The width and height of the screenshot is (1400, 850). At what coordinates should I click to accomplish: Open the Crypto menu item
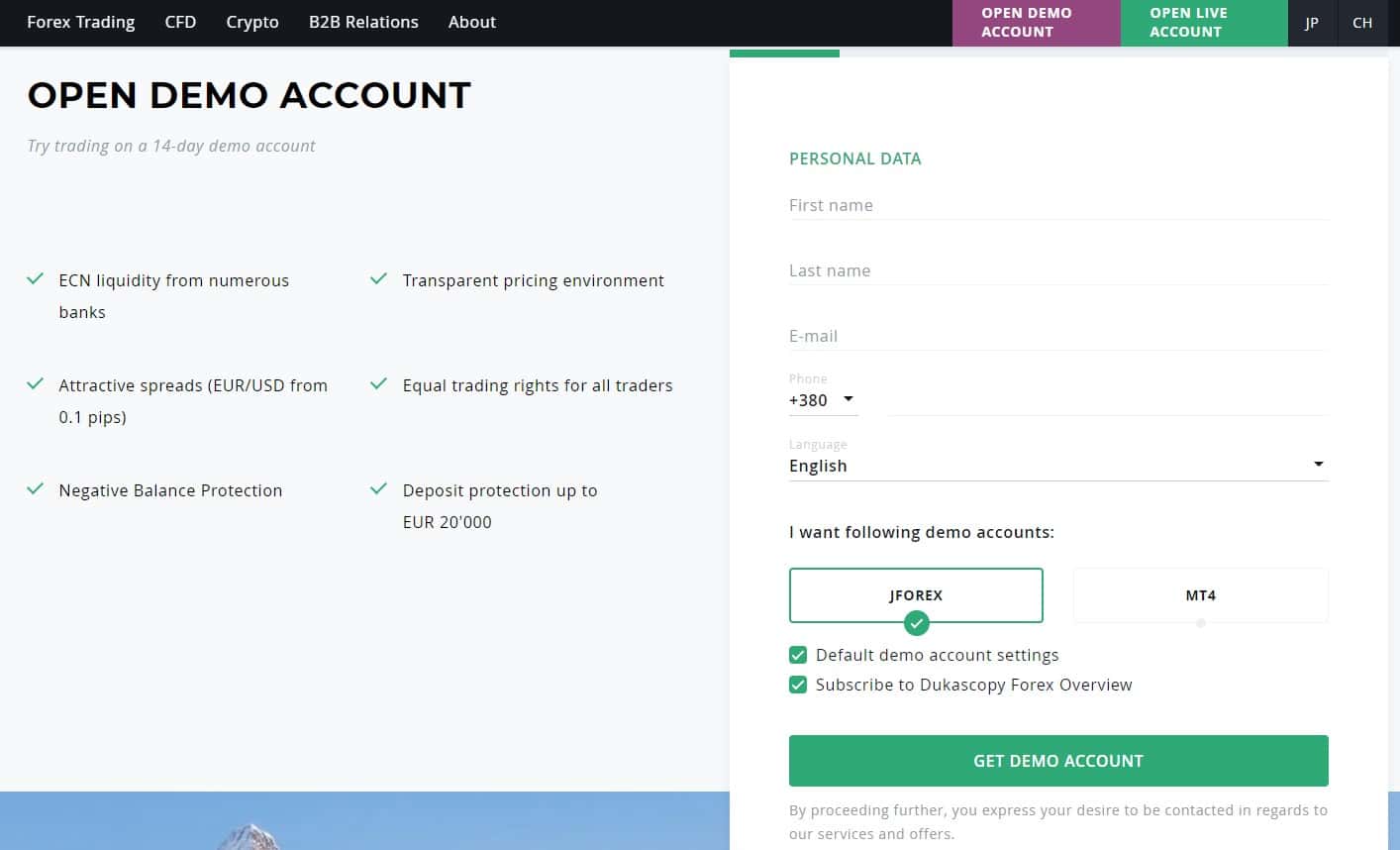[252, 22]
